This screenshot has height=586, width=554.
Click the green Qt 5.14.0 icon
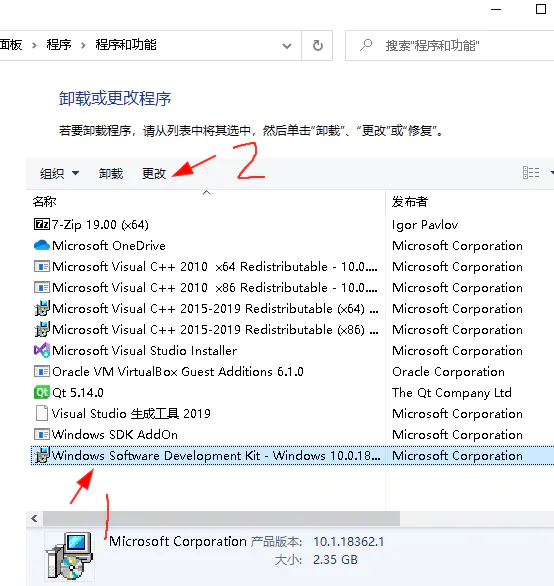[41, 392]
